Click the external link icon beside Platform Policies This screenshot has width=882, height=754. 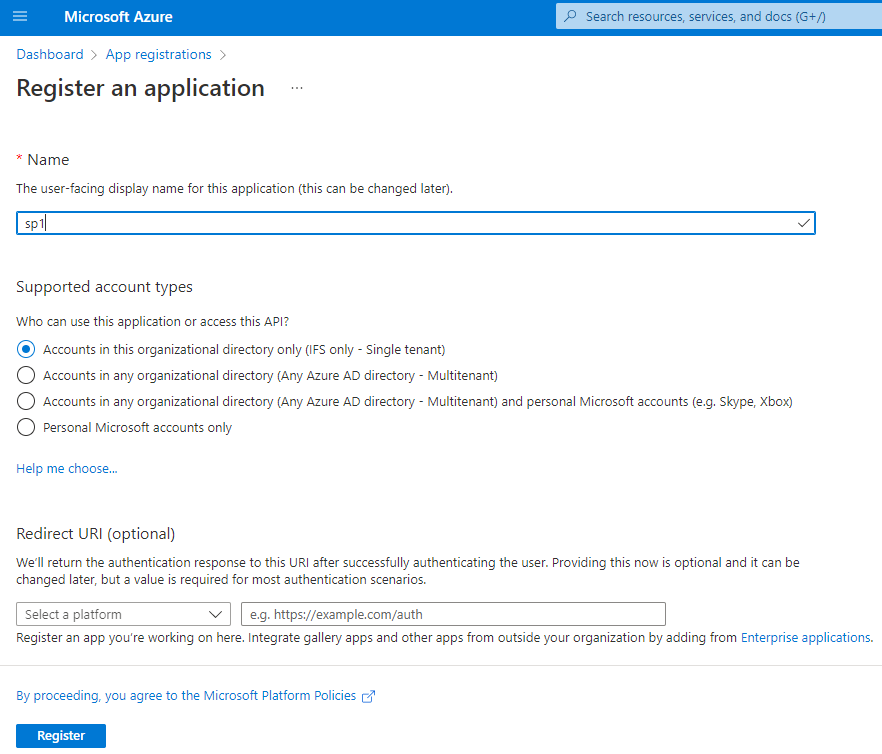pyautogui.click(x=368, y=696)
